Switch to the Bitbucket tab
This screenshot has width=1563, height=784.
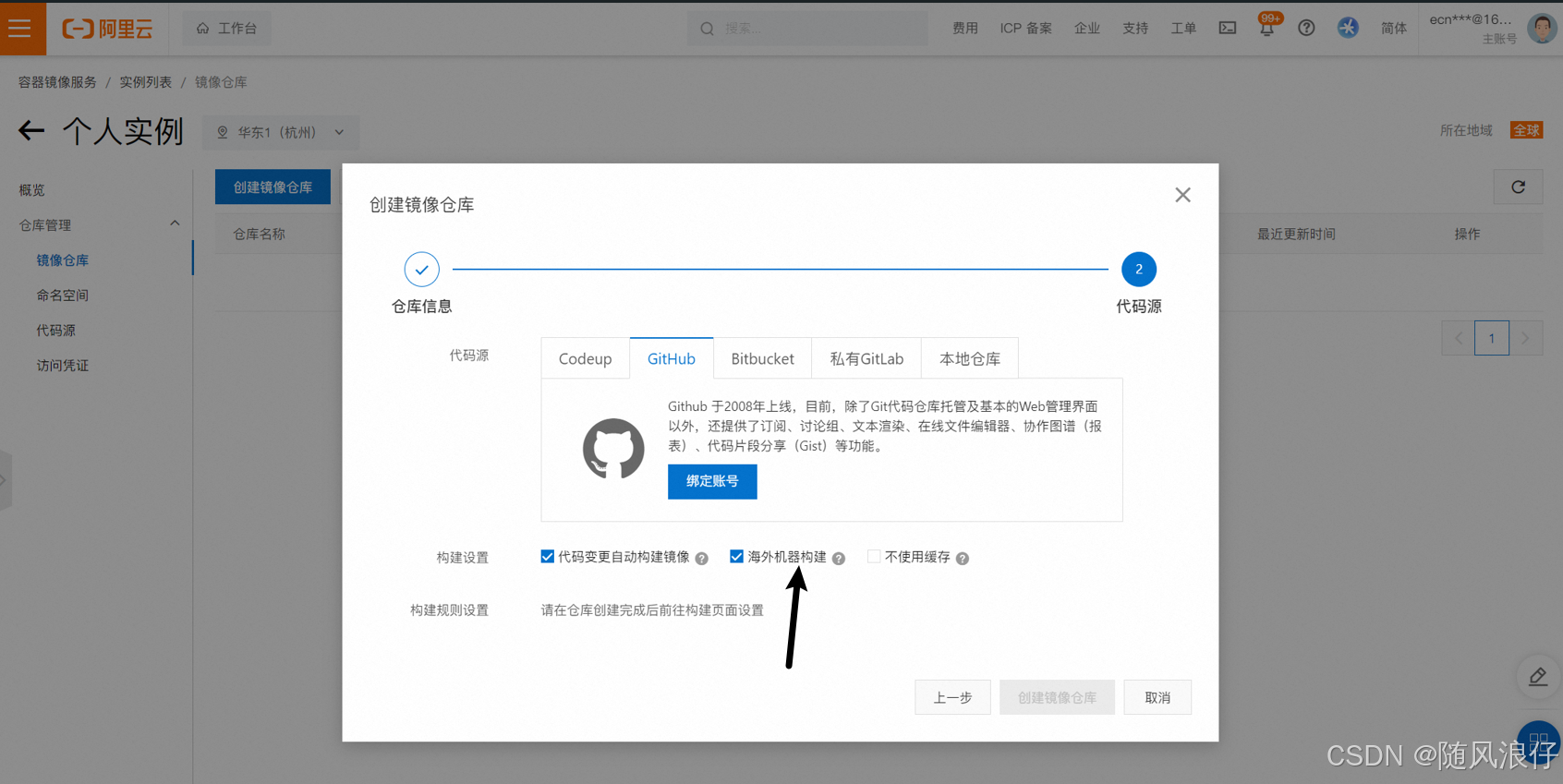[763, 358]
